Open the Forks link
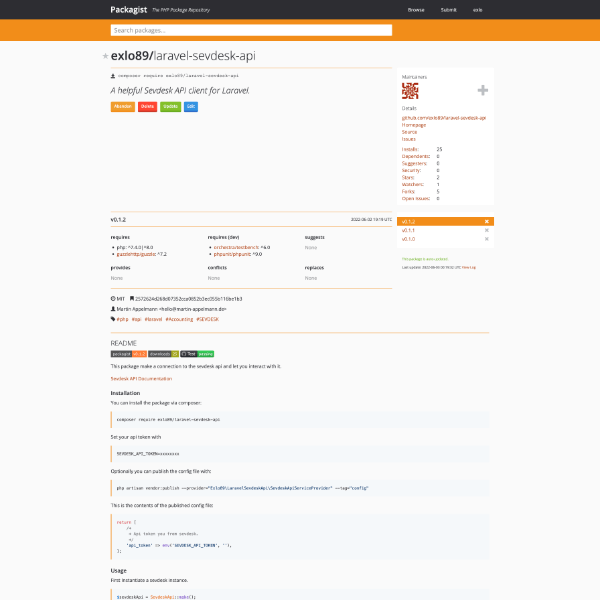The width and height of the screenshot is (600, 600). 408,191
